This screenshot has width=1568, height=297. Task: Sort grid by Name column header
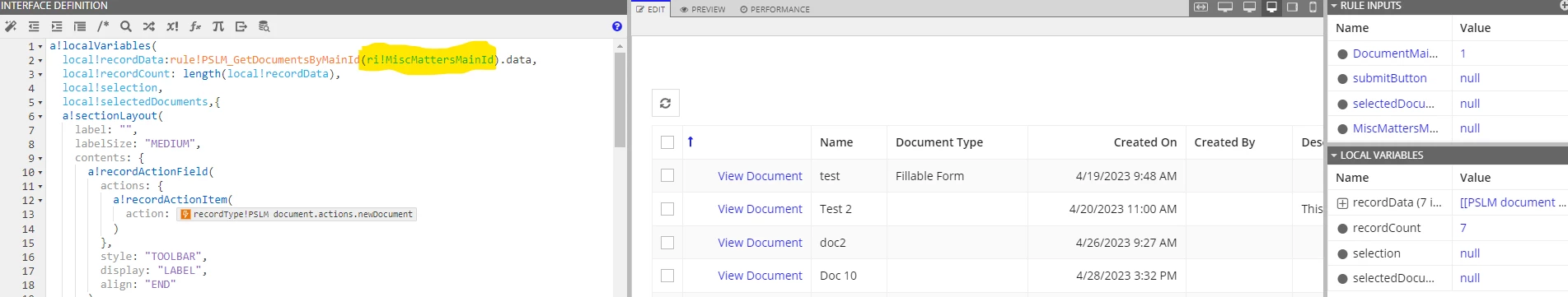point(836,142)
